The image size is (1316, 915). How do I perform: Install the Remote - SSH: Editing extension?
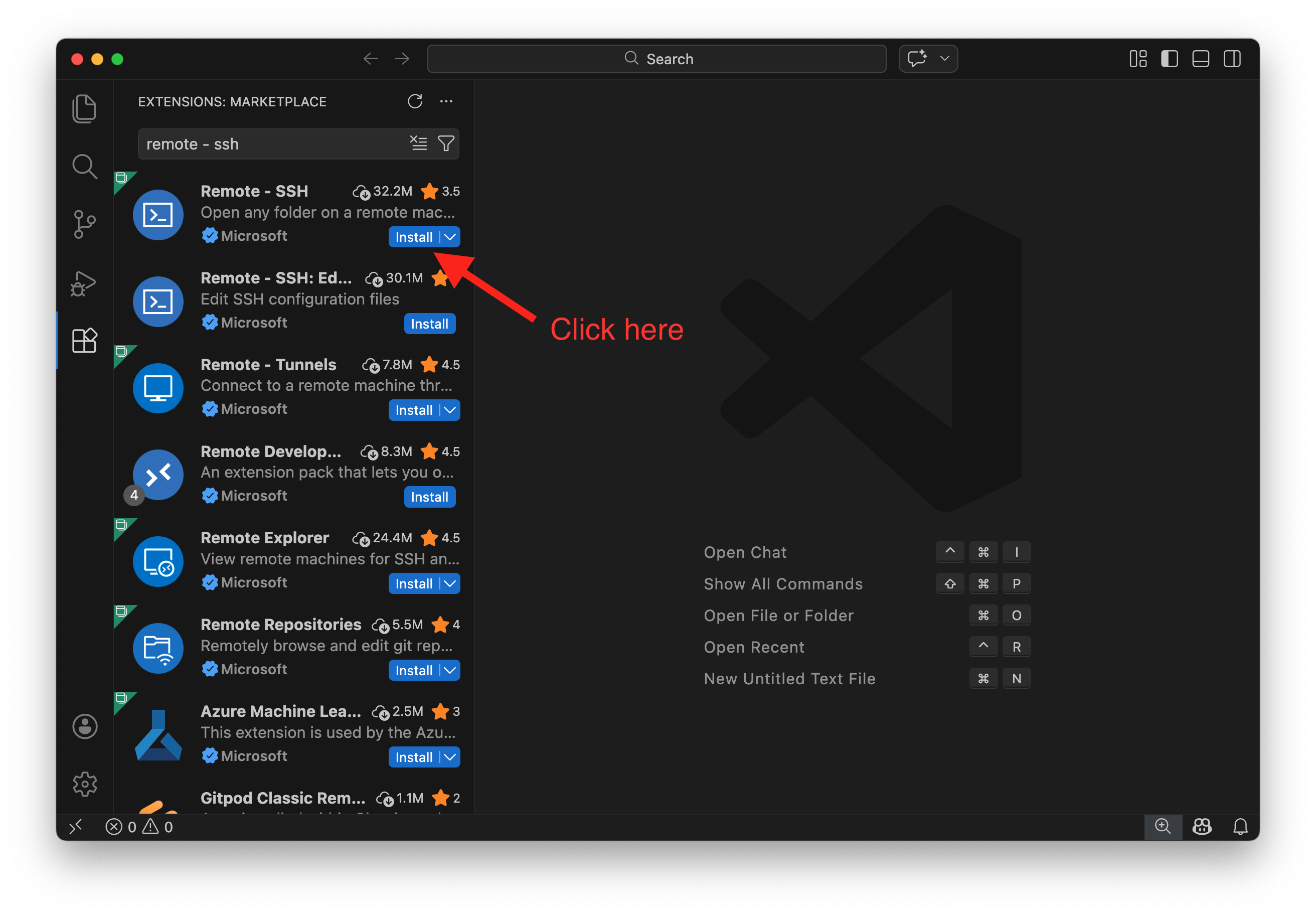pos(429,324)
